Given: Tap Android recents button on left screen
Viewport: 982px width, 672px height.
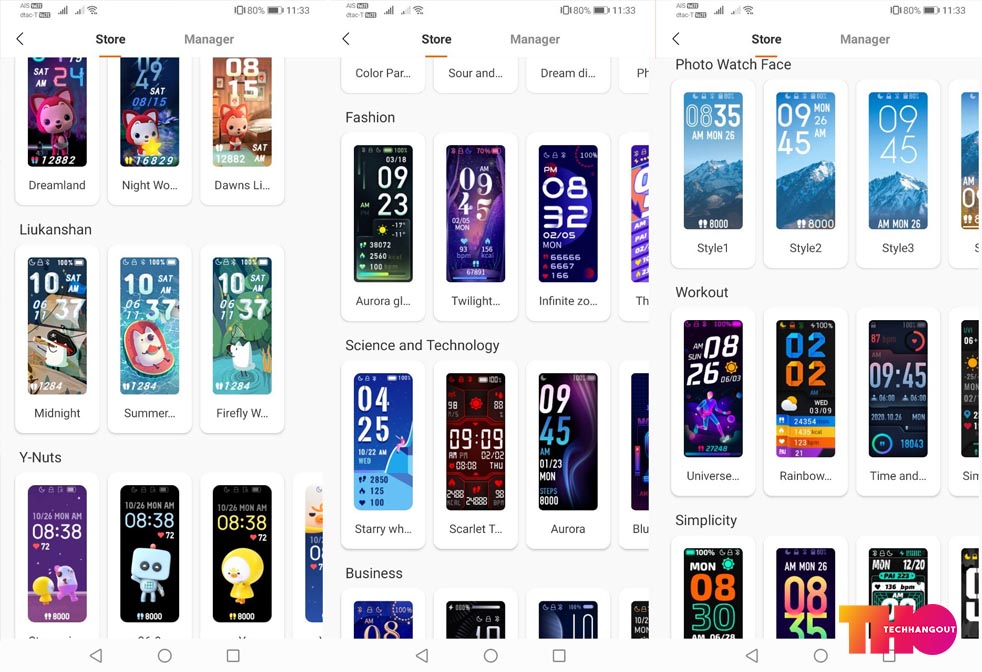Looking at the screenshot, I should coord(233,655).
